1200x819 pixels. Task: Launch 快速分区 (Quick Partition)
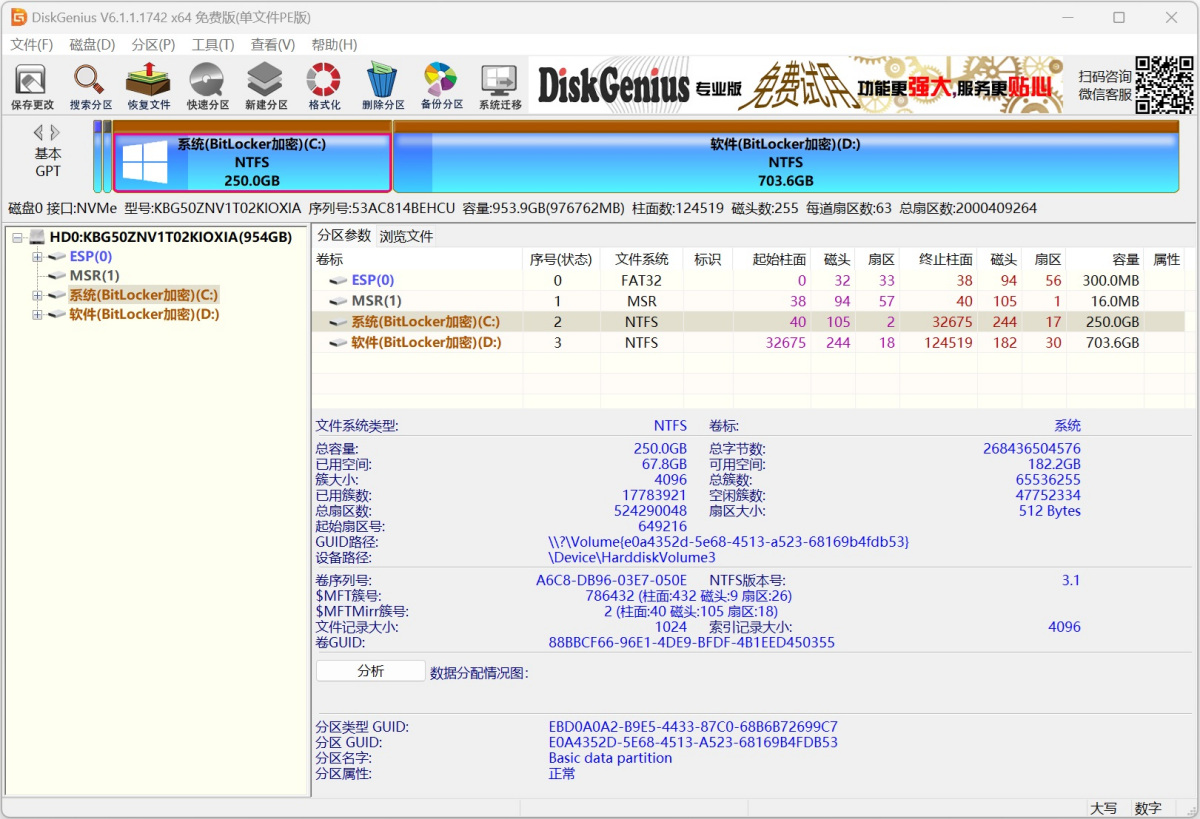click(207, 85)
